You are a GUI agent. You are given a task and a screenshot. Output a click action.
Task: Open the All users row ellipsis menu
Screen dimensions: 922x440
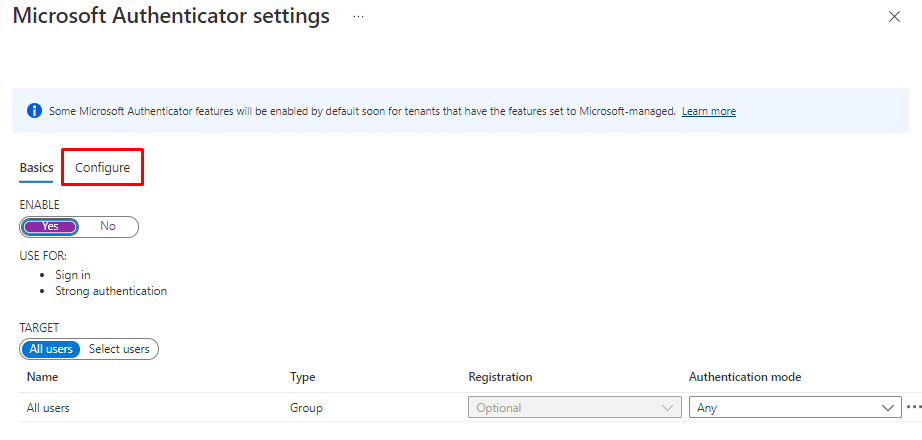(x=912, y=408)
